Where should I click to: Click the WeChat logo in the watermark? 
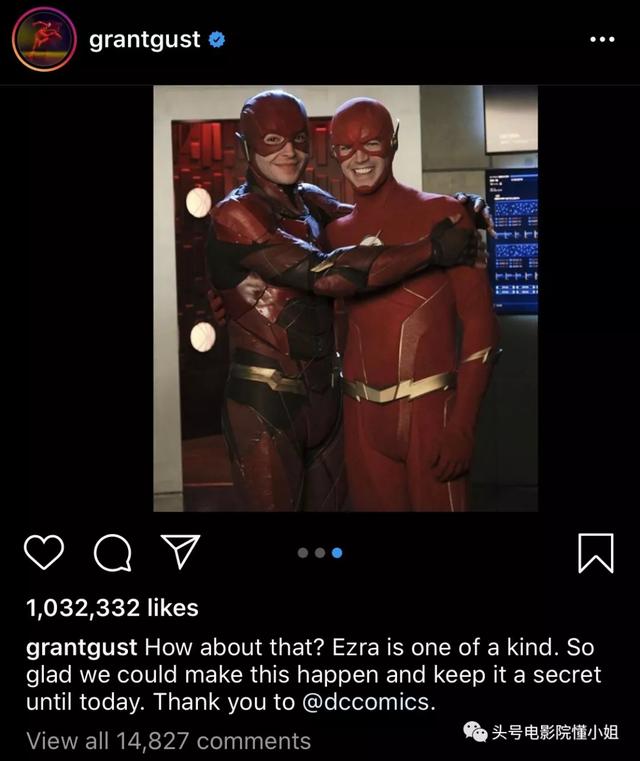coord(475,731)
